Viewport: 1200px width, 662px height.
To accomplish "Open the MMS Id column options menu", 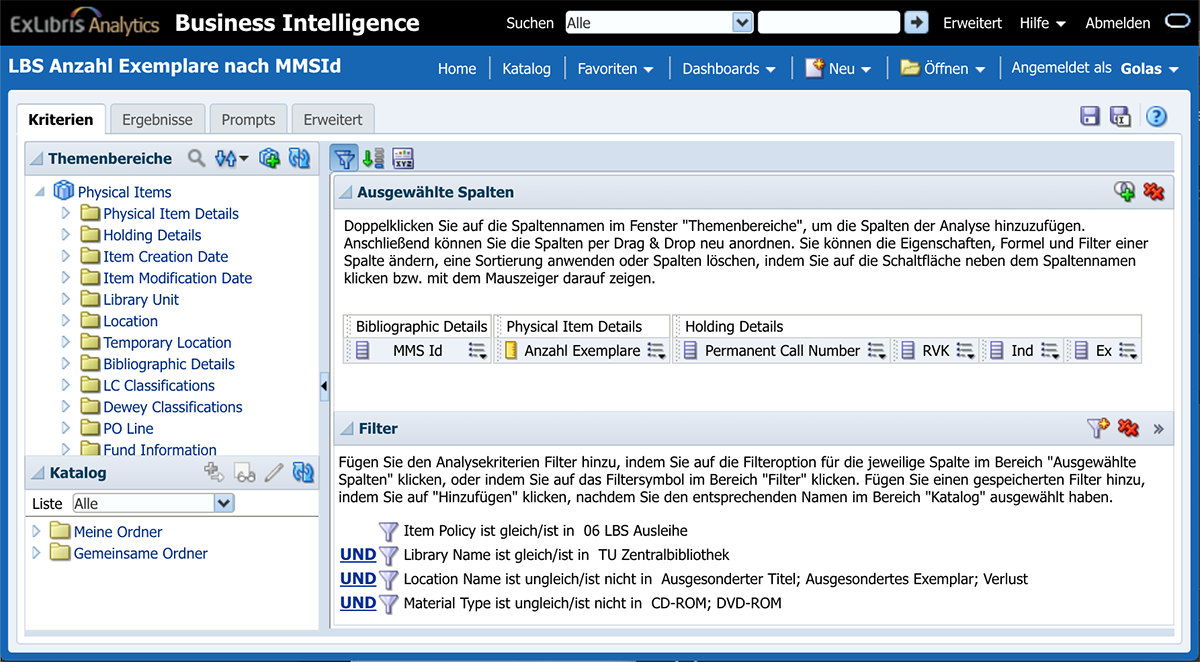I will click(x=477, y=351).
